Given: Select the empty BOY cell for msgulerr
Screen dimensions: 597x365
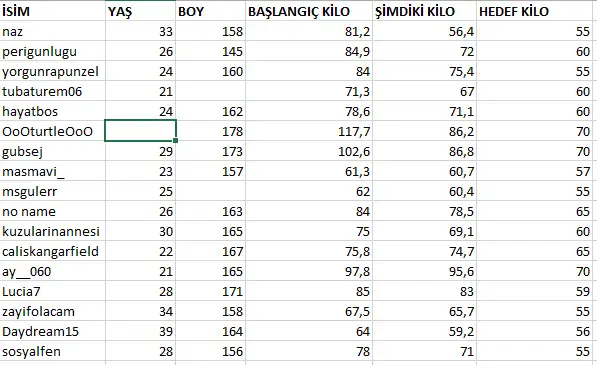Looking at the screenshot, I should click(x=211, y=191).
